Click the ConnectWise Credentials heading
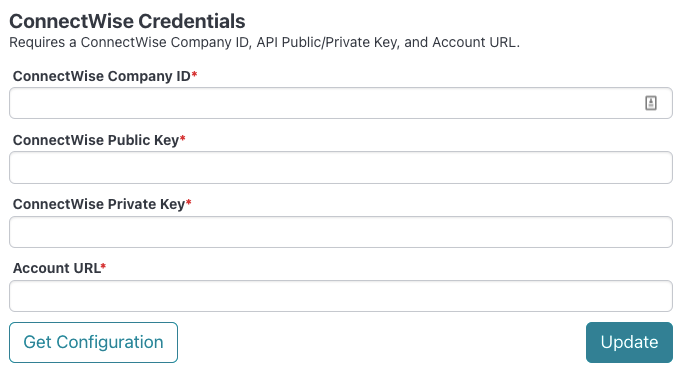 127,21
